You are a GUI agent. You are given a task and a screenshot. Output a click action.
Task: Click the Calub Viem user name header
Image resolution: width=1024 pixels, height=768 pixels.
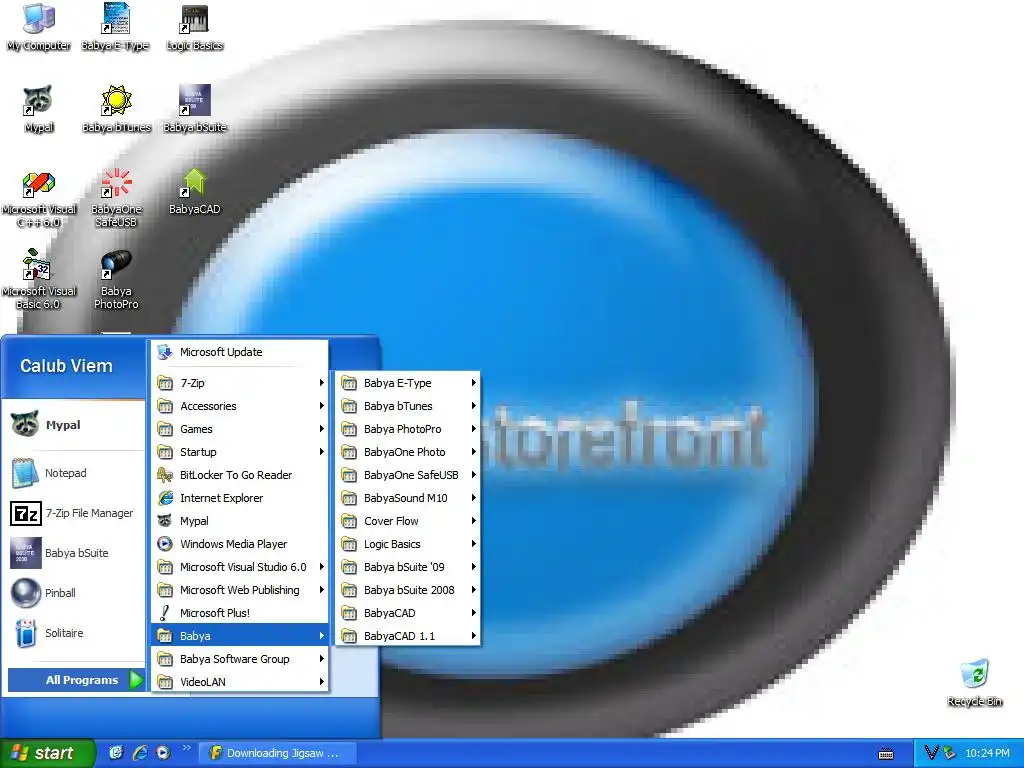pos(66,366)
